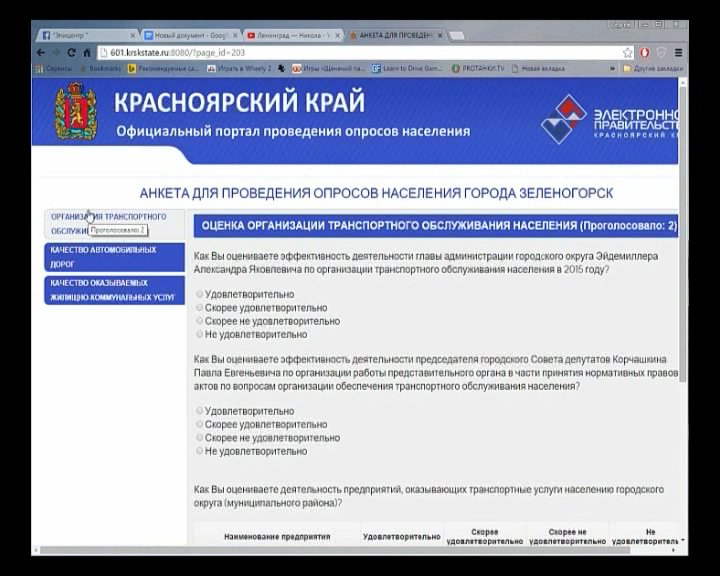Choose Скорее не удовлетворительно for the Эйдемиллер question

pyautogui.click(x=199, y=321)
